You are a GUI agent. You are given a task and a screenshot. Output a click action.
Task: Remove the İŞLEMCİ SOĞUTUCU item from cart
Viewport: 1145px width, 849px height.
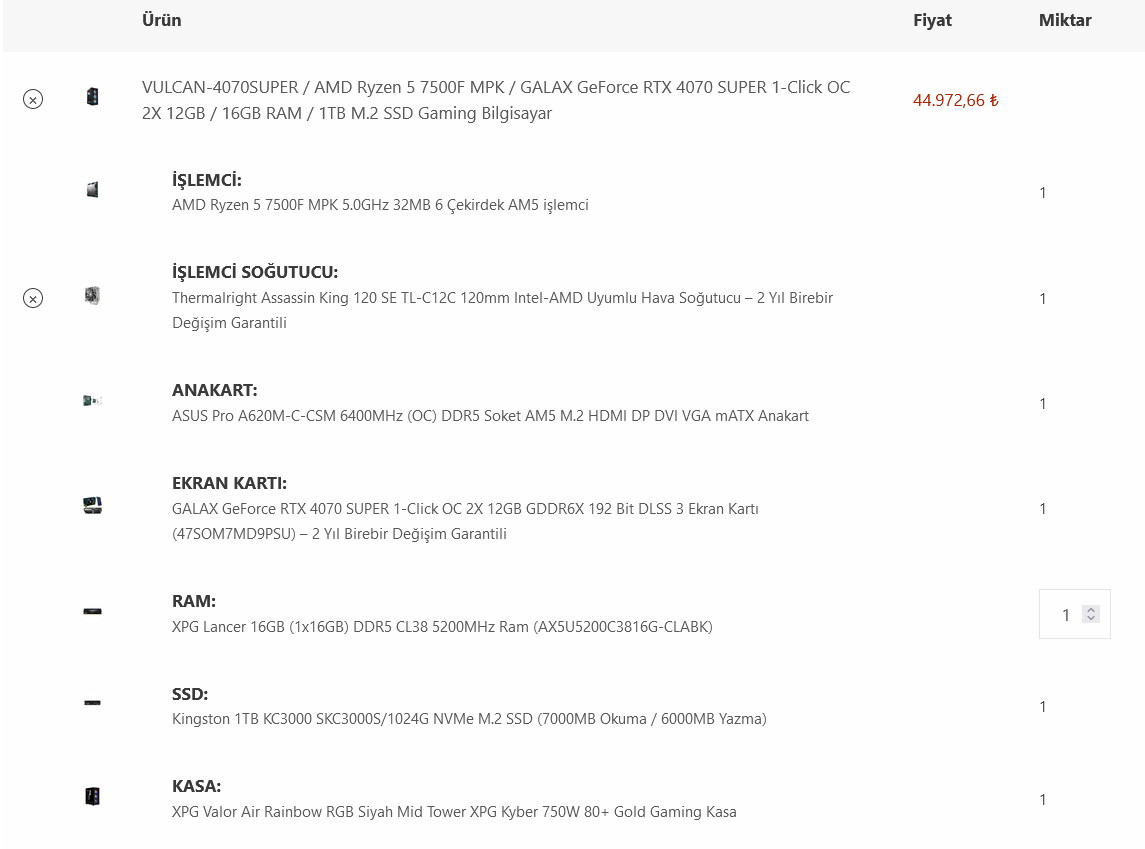coord(35,298)
